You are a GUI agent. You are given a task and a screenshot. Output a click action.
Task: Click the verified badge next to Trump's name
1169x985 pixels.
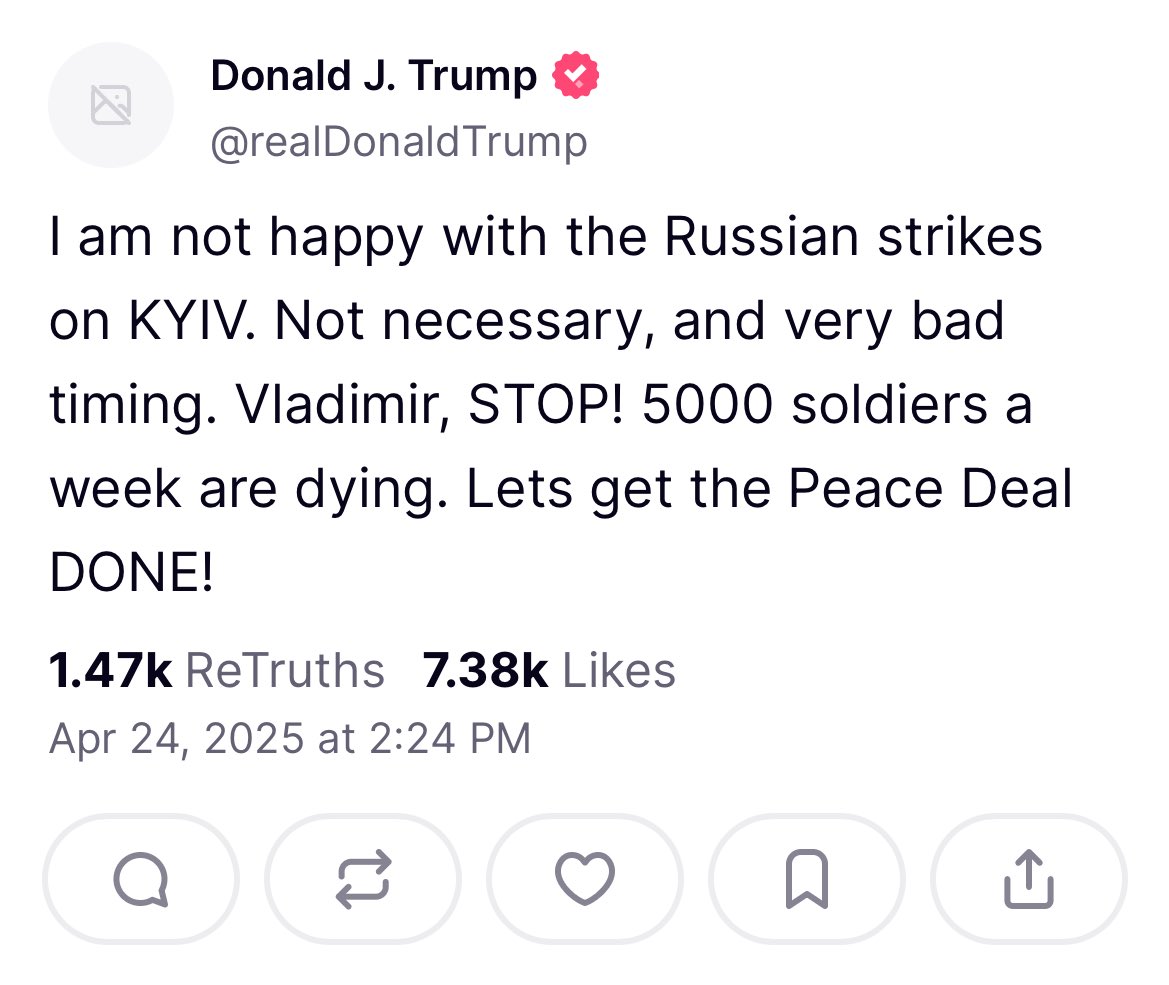tap(575, 73)
